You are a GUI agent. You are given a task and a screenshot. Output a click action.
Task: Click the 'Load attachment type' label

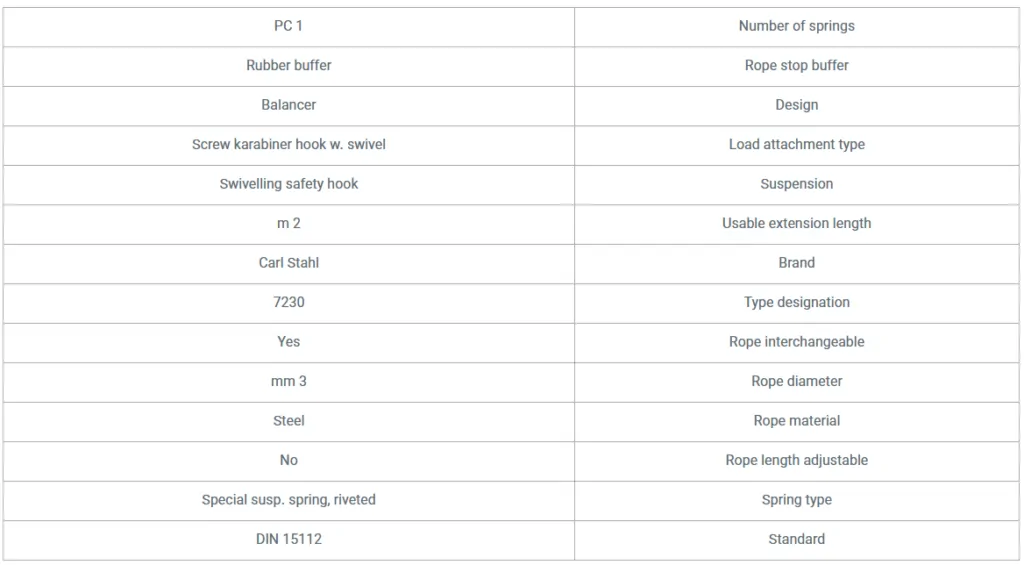[796, 144]
